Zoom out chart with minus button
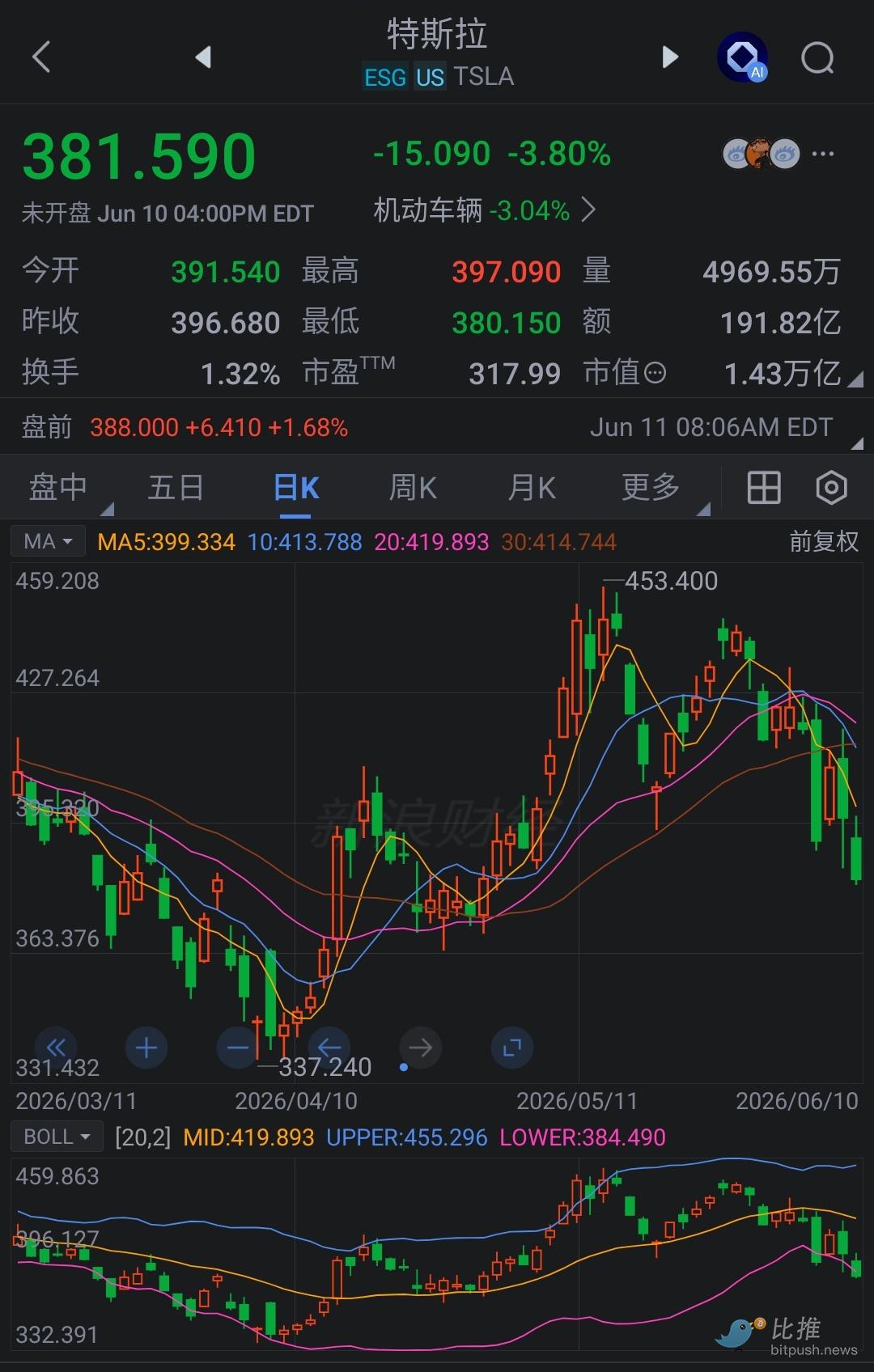Viewport: 874px width, 1372px height. click(x=238, y=1048)
